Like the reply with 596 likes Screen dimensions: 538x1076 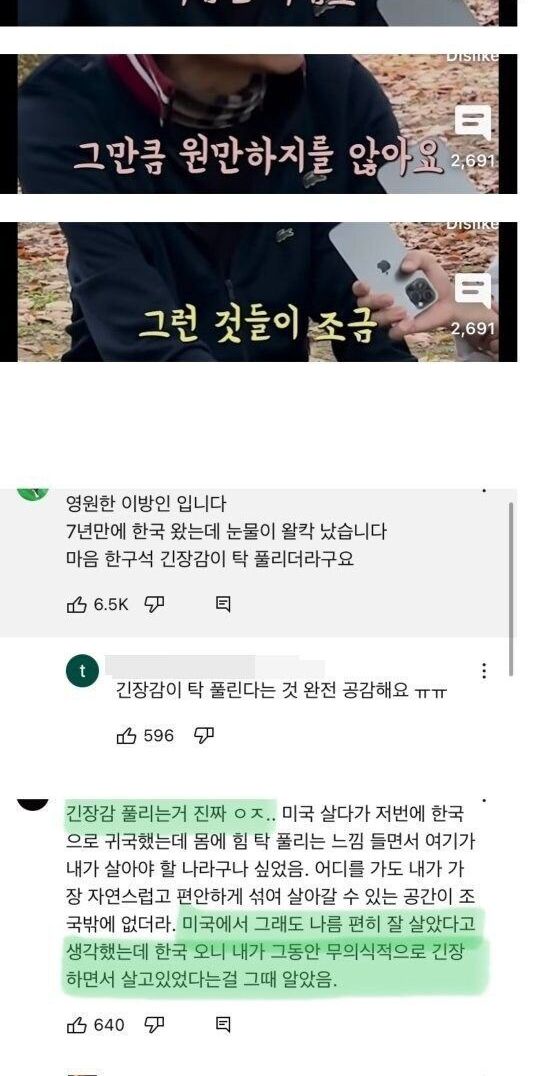[127, 736]
